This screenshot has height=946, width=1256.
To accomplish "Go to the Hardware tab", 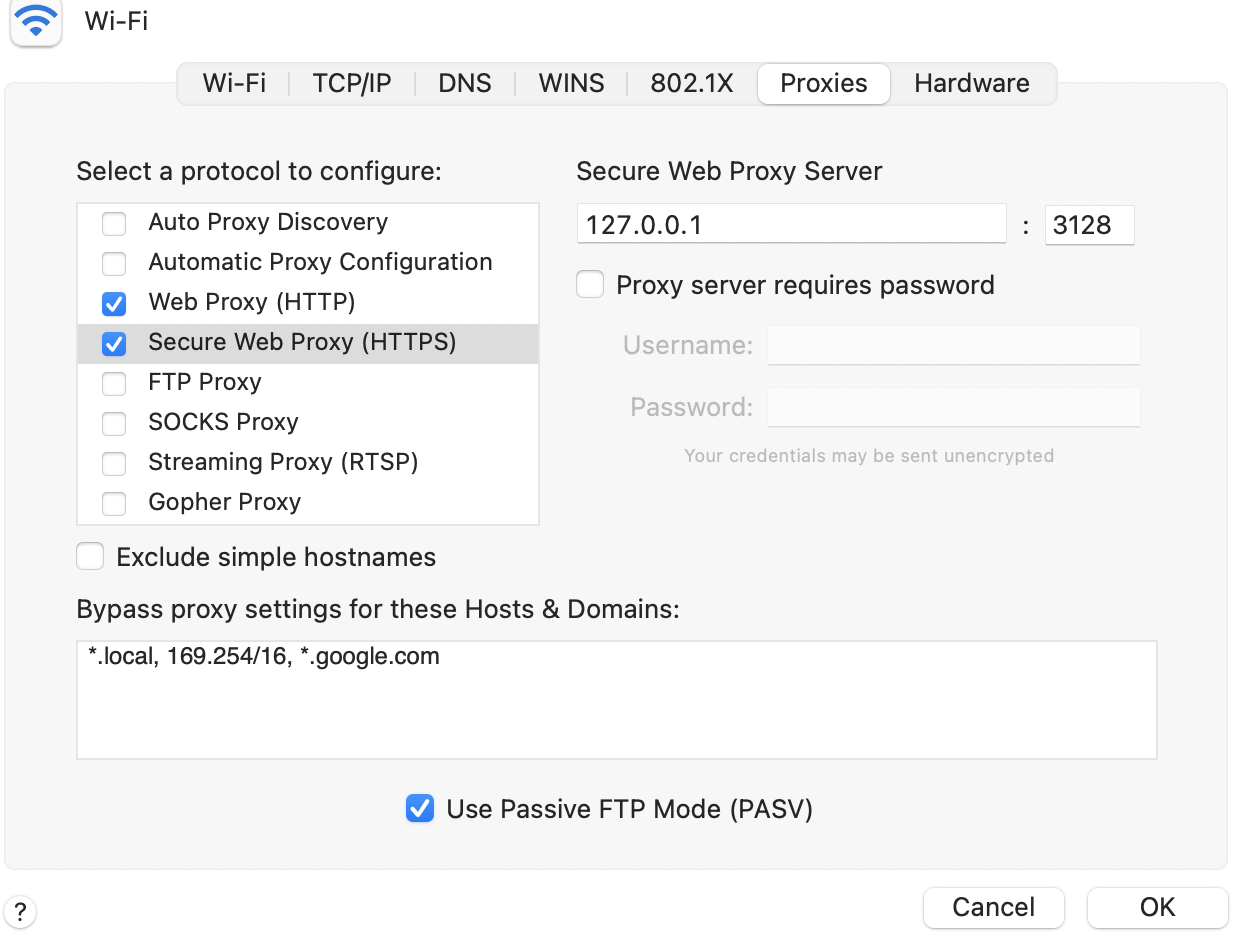I will tap(972, 83).
